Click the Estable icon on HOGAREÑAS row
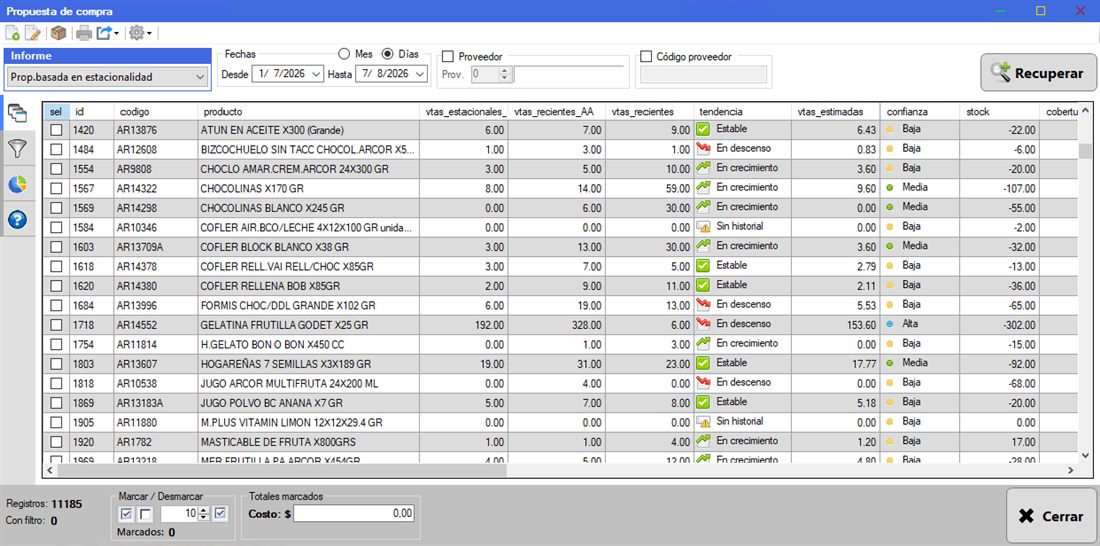This screenshot has height=546, width=1100. point(703,364)
